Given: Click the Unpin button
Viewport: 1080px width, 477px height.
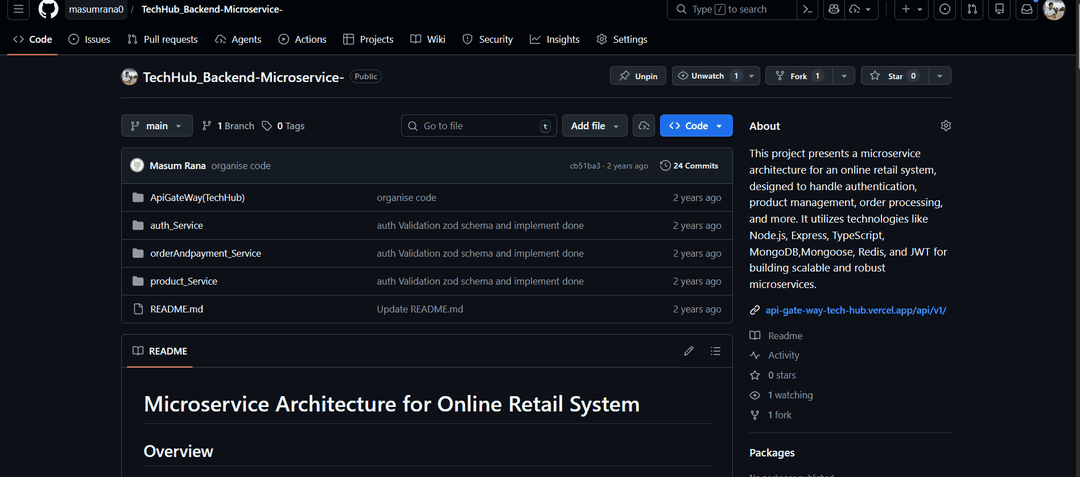Looking at the screenshot, I should (638, 76).
